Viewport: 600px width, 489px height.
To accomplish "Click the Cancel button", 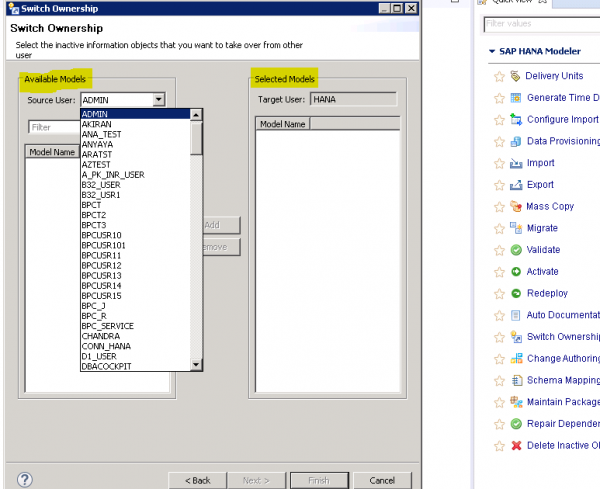I will (382, 480).
